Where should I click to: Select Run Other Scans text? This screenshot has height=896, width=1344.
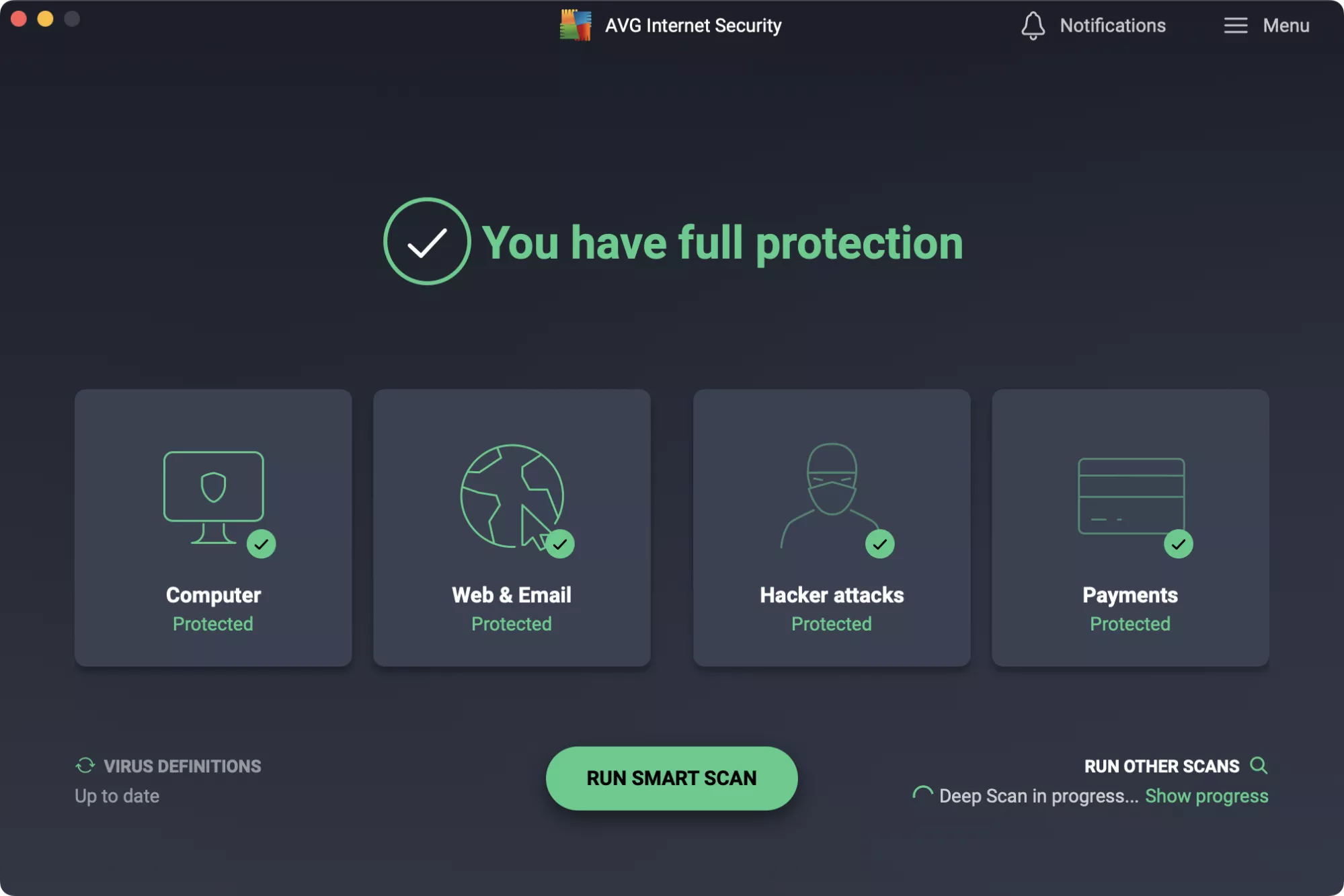[1161, 766]
